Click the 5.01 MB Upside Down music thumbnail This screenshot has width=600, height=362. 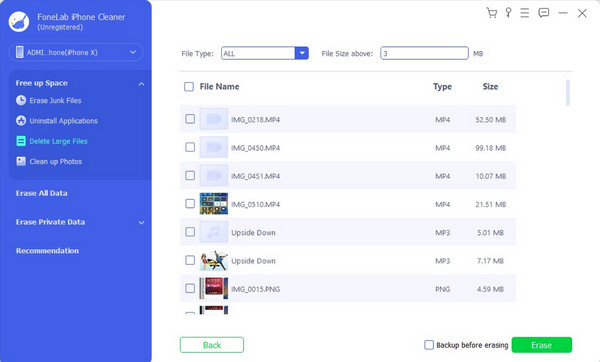click(214, 232)
